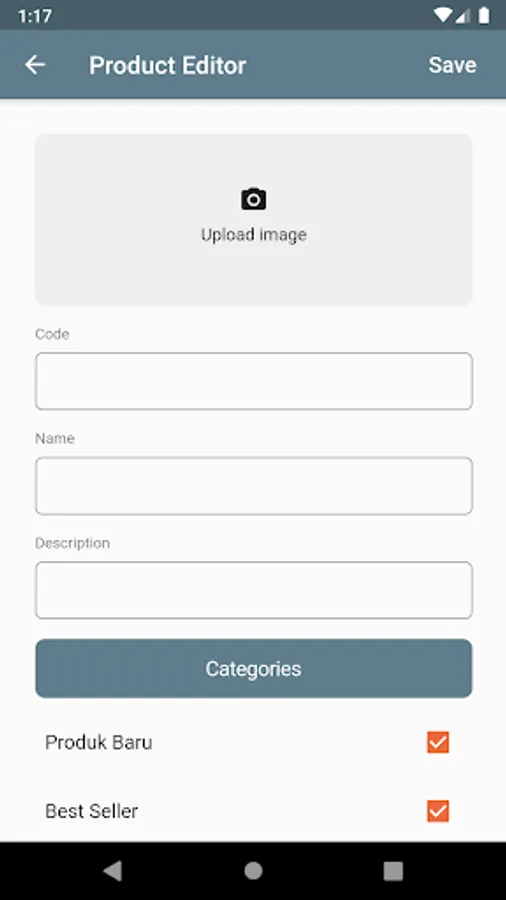This screenshot has width=506, height=900.
Task: Tap the cellular signal icon
Action: [x=463, y=15]
